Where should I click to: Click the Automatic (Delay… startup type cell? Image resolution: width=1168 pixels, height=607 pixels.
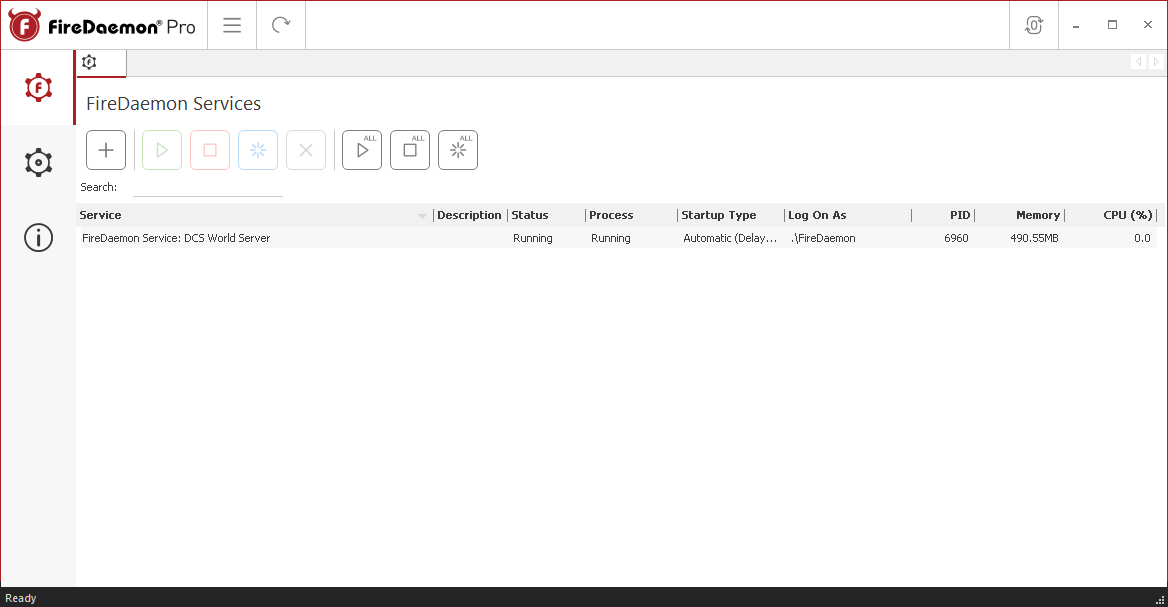tap(730, 238)
